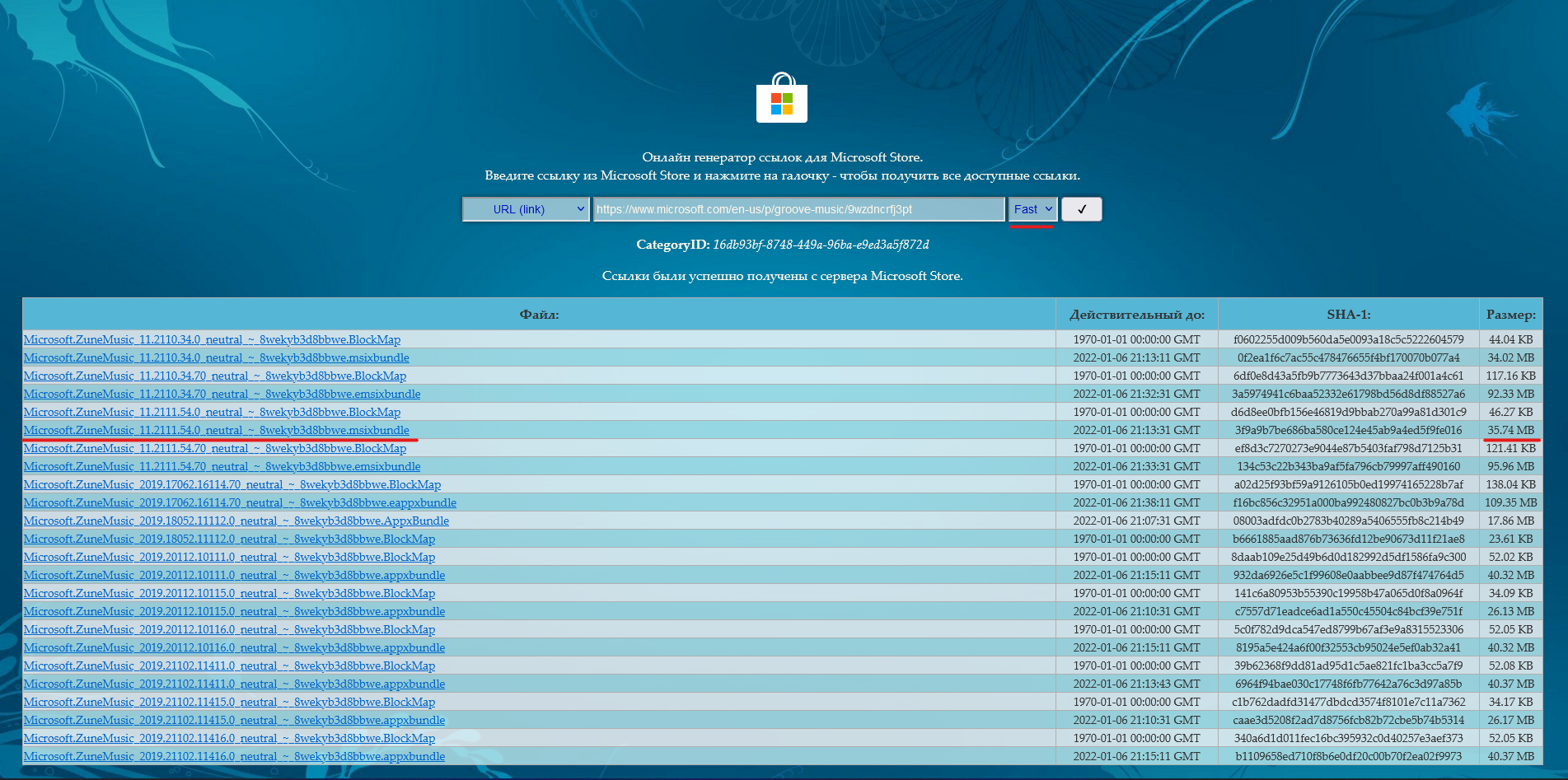
Task: Open the Fast ring dropdown
Action: pyautogui.click(x=1032, y=209)
